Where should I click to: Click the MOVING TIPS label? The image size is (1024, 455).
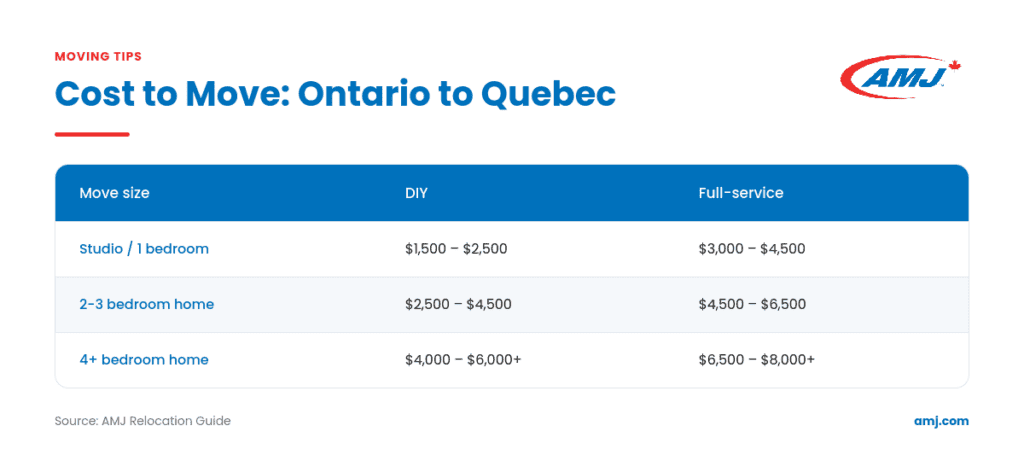coord(98,57)
